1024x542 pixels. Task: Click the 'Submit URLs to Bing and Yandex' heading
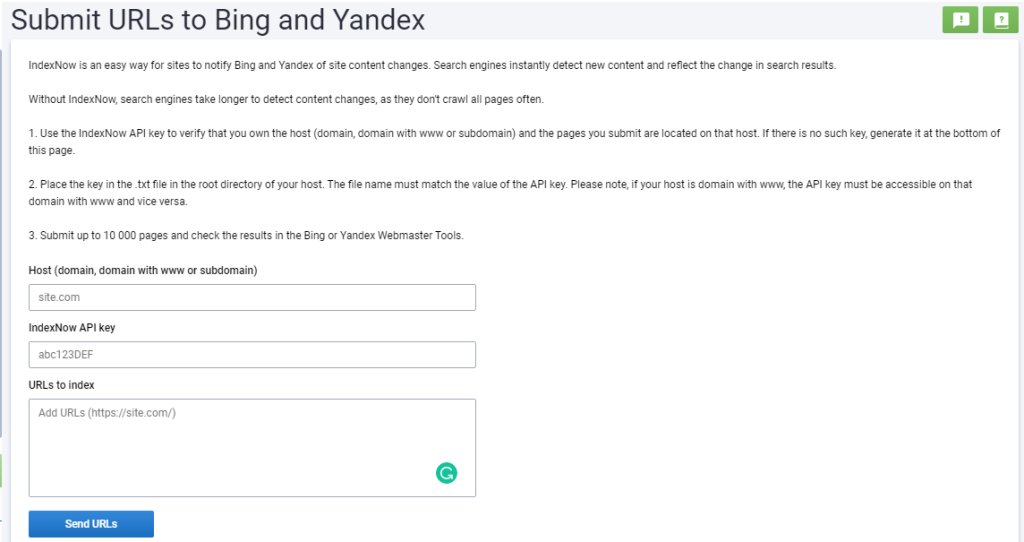[x=218, y=20]
